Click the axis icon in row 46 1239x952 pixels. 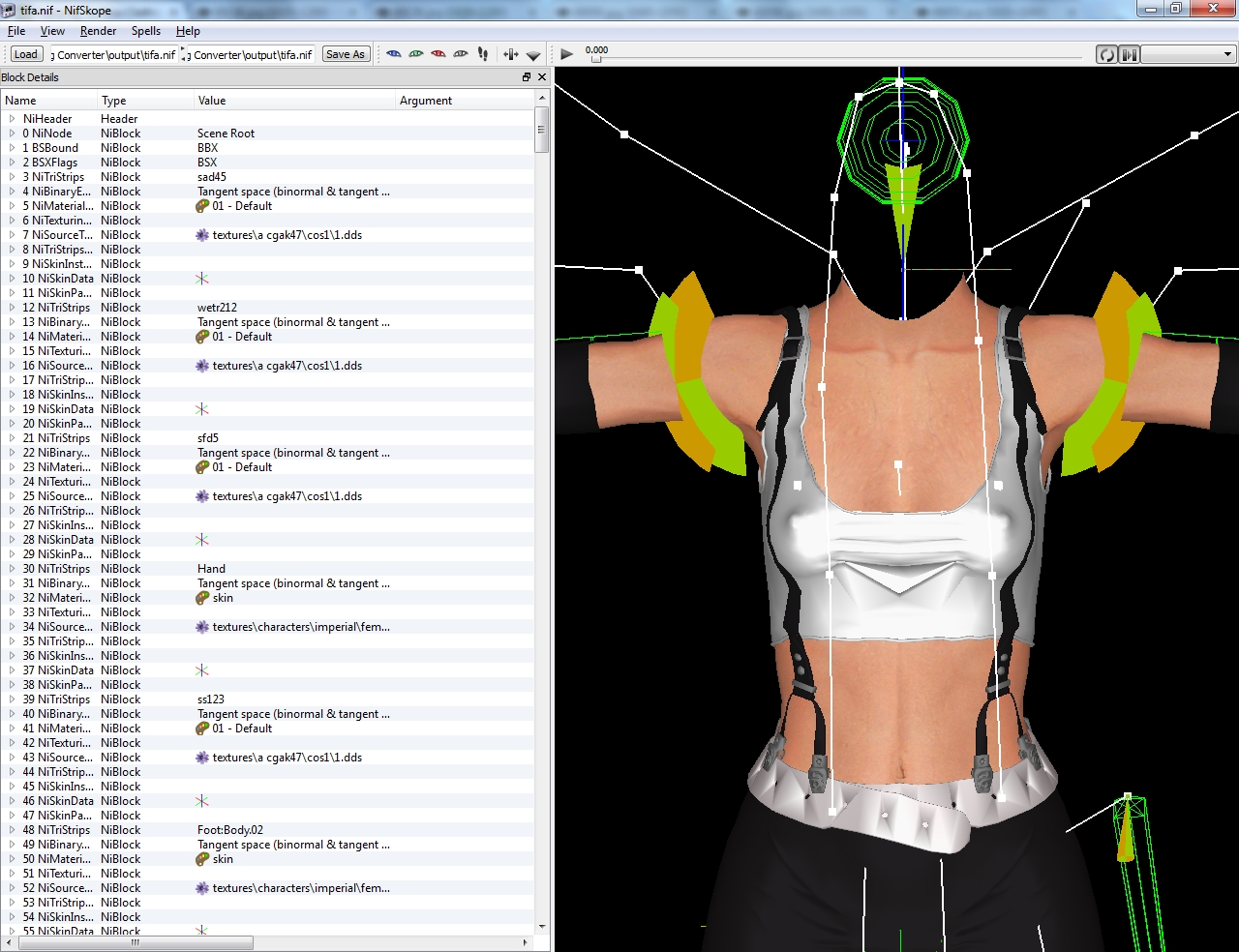202,801
